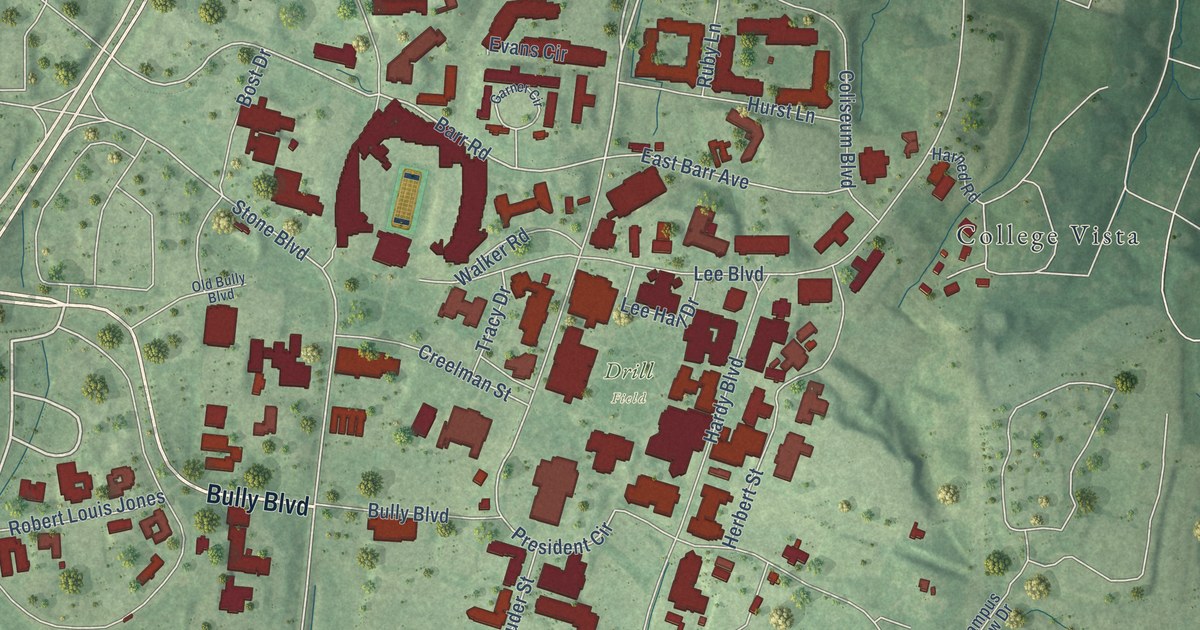Select the College Vista neighborhood label
This screenshot has width=1200, height=630.
(1047, 237)
